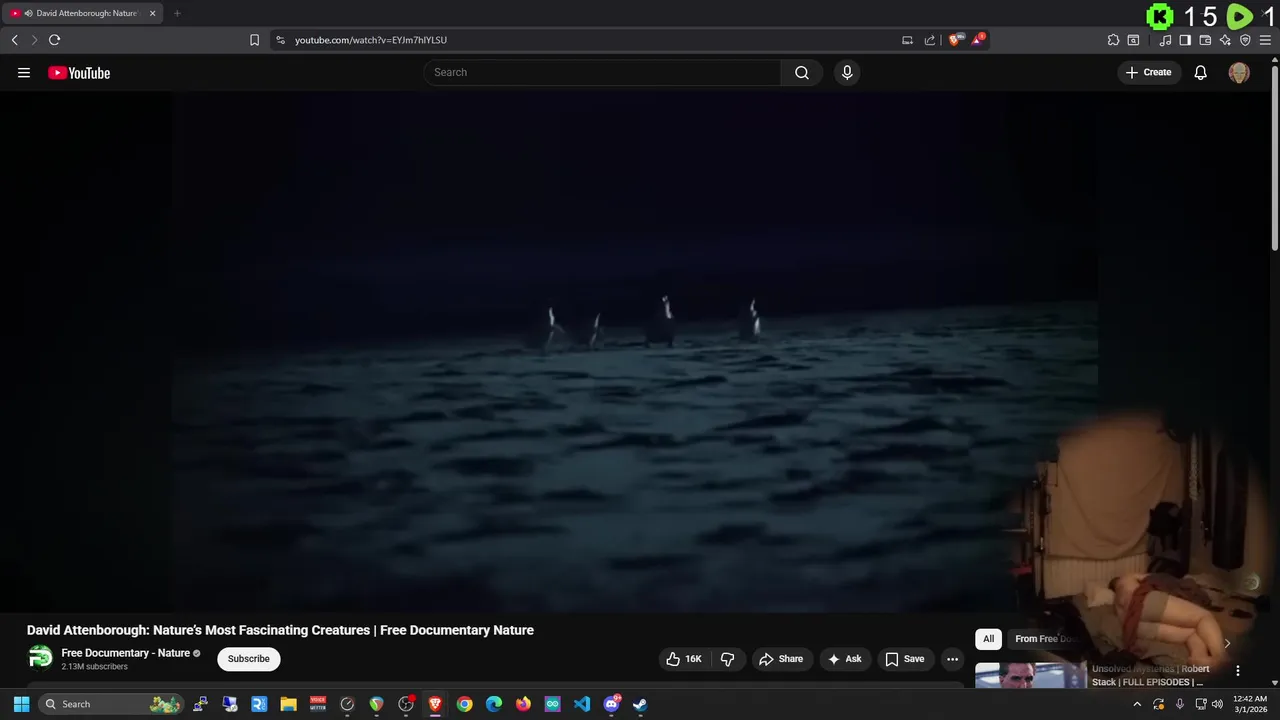Select the David Attenborough tab
Image resolution: width=1280 pixels, height=720 pixels.
coord(84,13)
